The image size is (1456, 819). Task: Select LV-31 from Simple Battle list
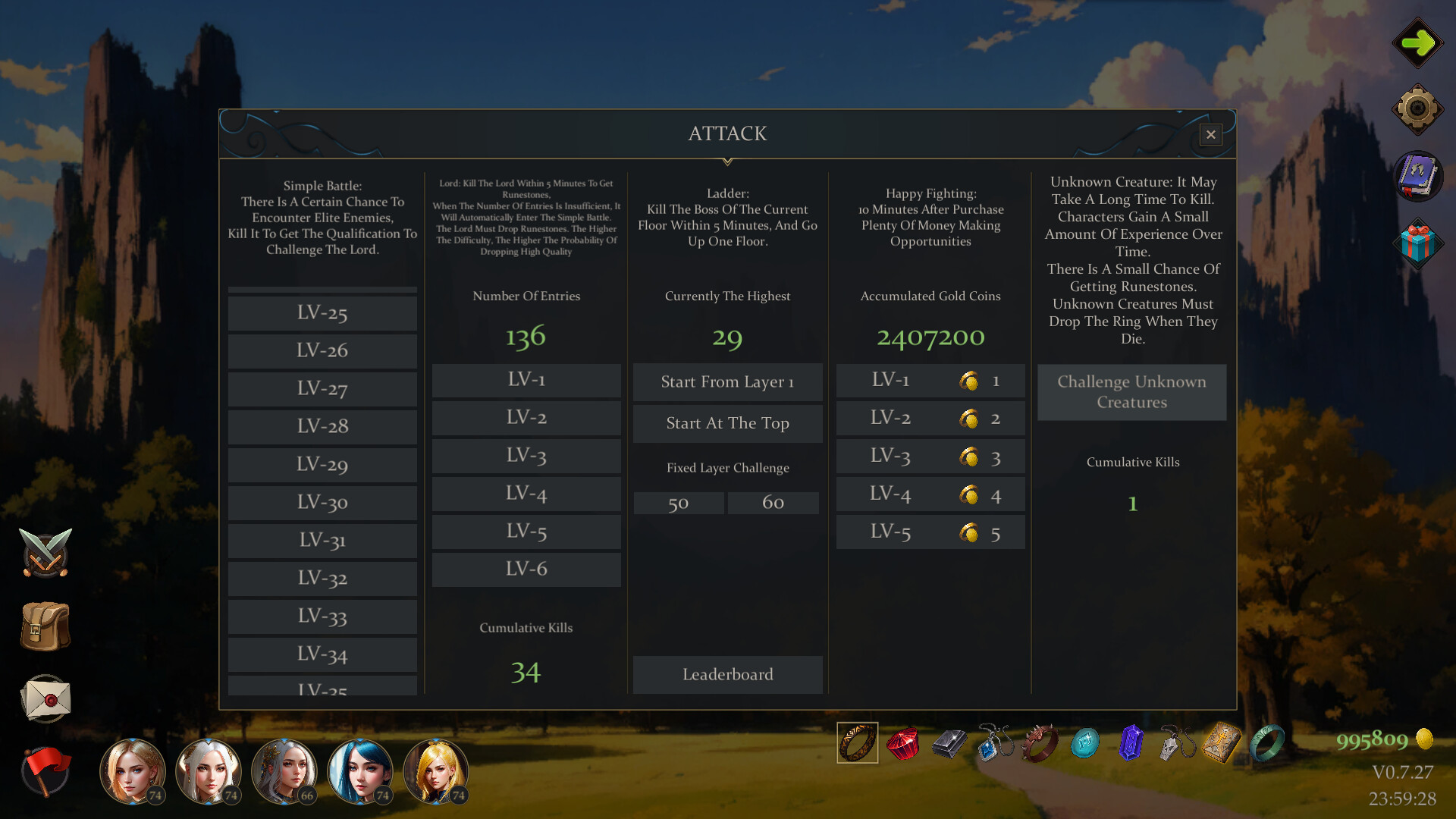point(322,539)
